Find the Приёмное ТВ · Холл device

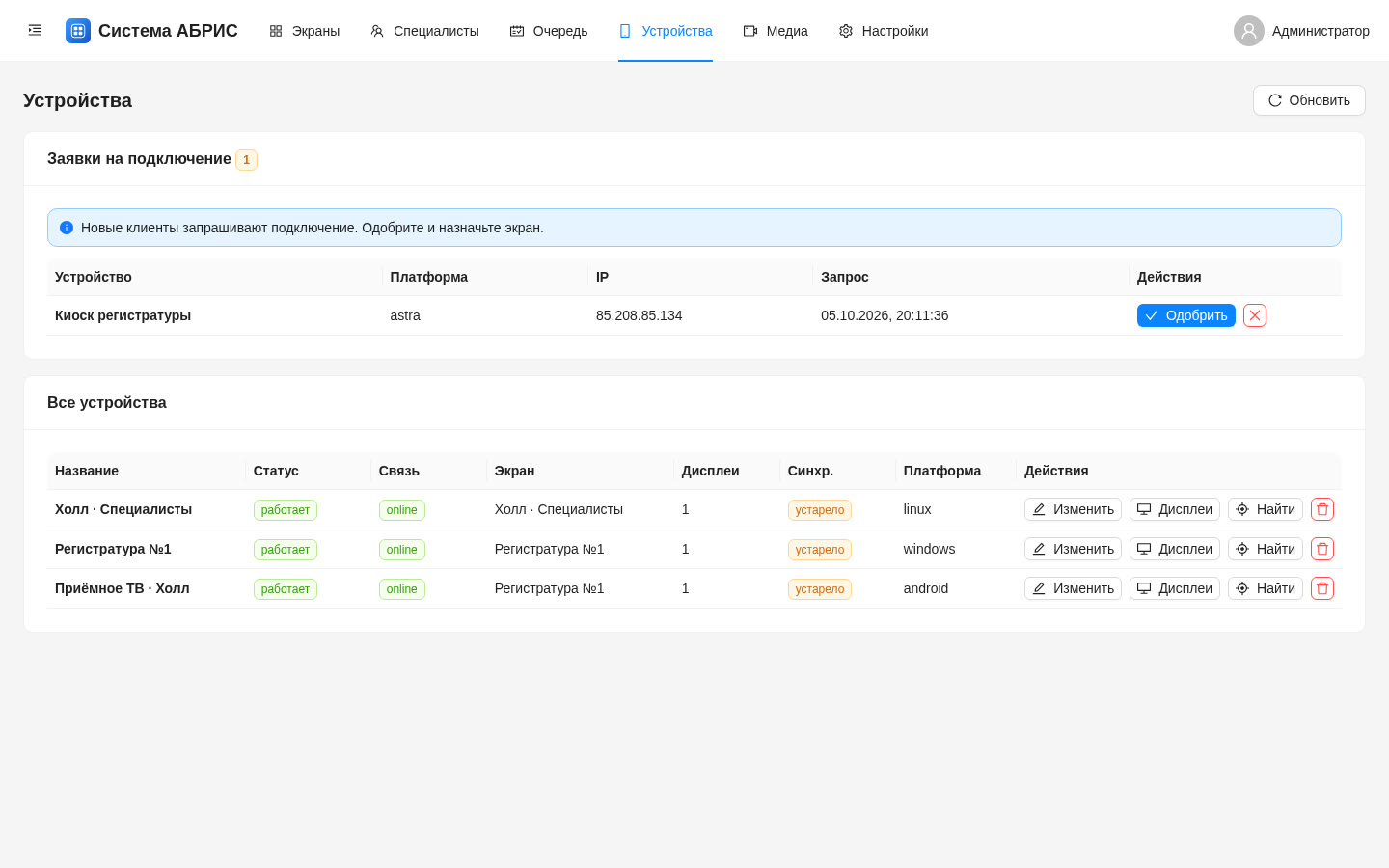tap(1266, 588)
